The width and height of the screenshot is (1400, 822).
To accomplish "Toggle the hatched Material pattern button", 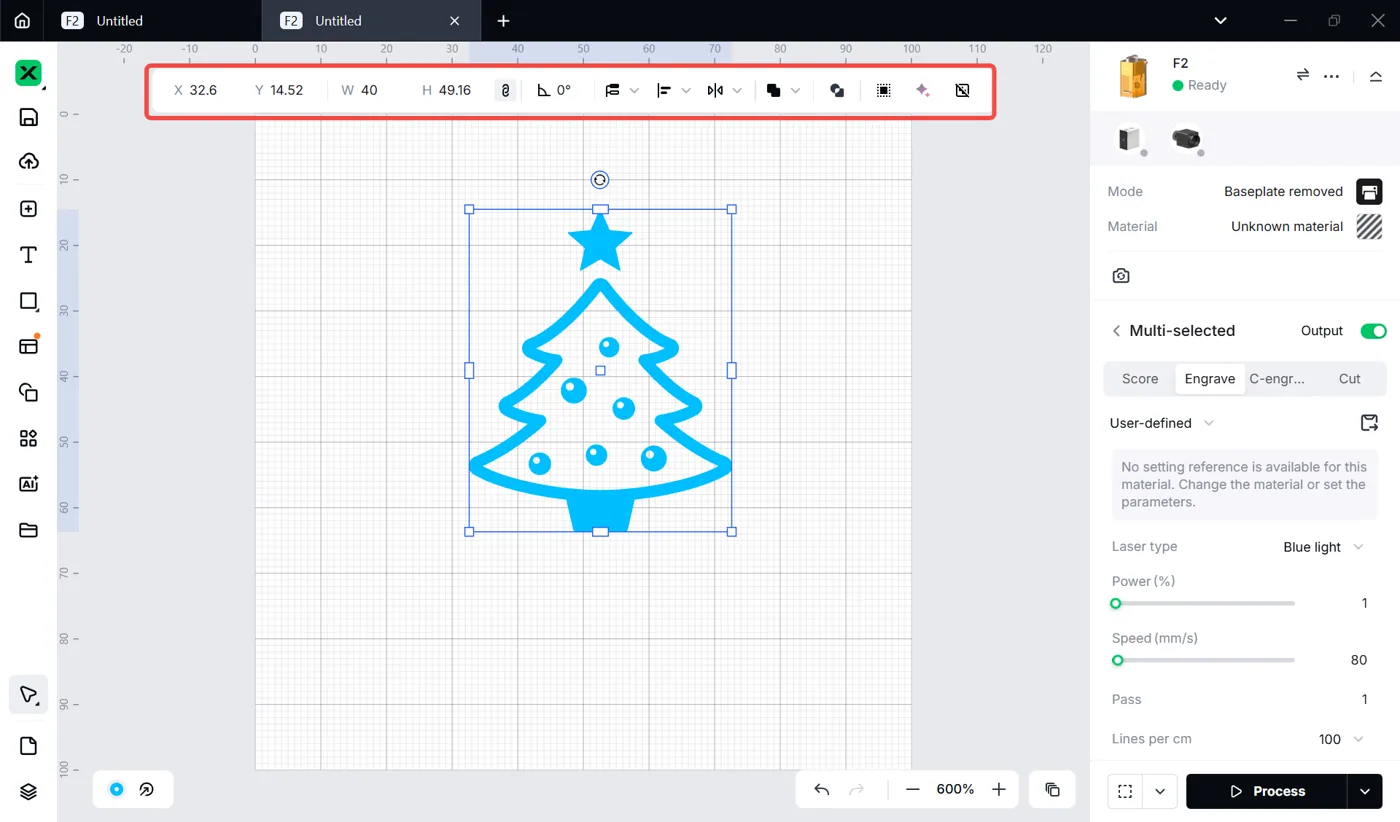I will pos(1369,226).
